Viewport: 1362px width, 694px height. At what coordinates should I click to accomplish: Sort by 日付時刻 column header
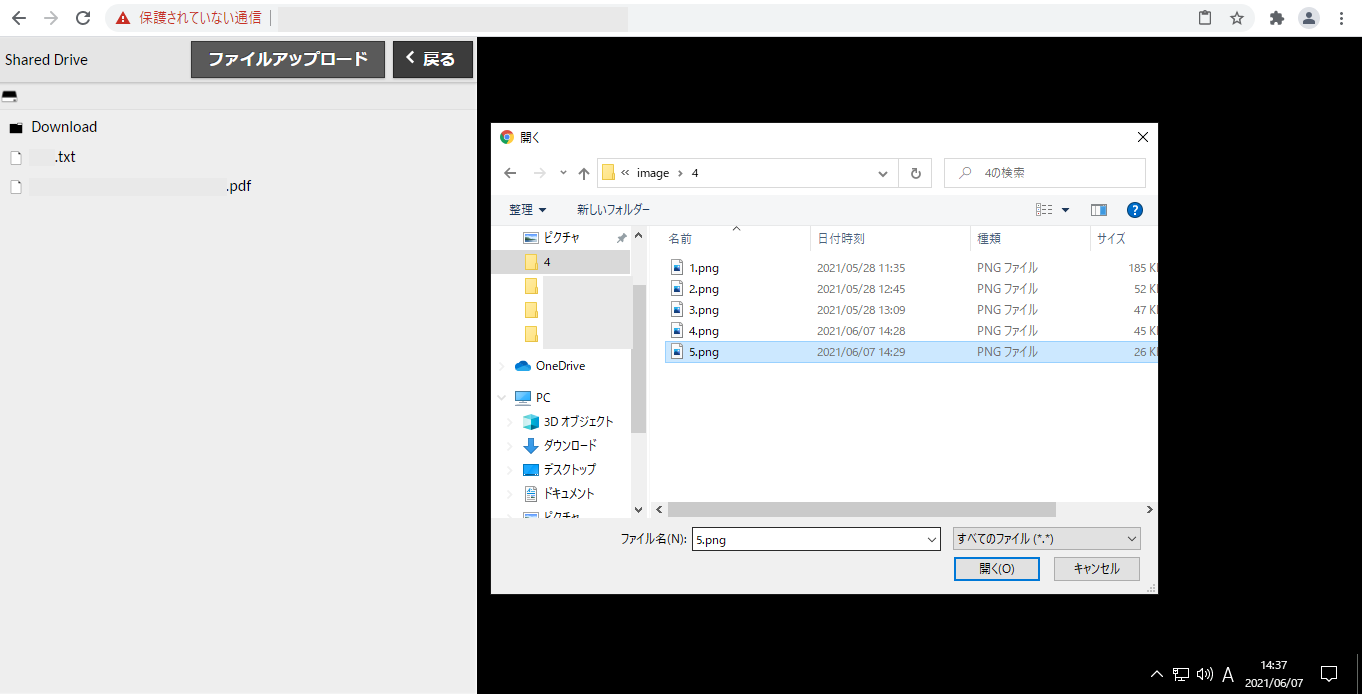pyautogui.click(x=841, y=239)
